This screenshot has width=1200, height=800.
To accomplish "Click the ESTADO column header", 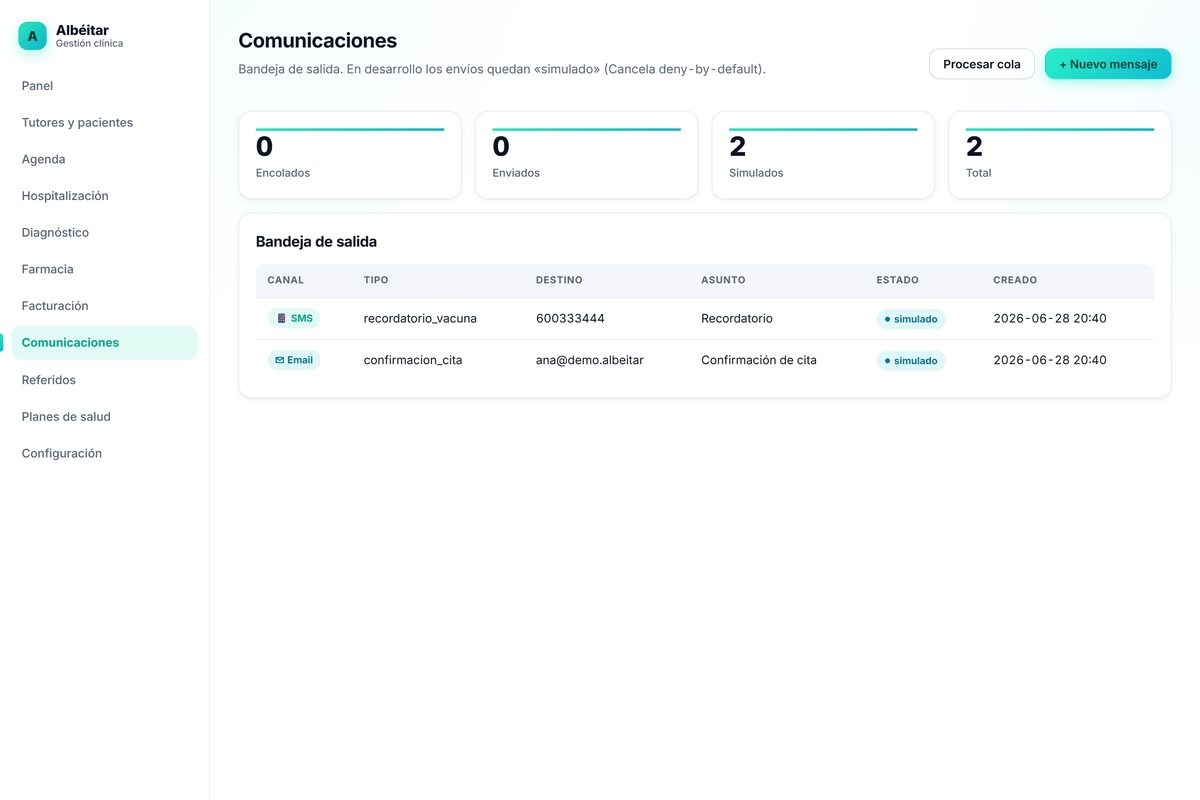I will tap(897, 280).
